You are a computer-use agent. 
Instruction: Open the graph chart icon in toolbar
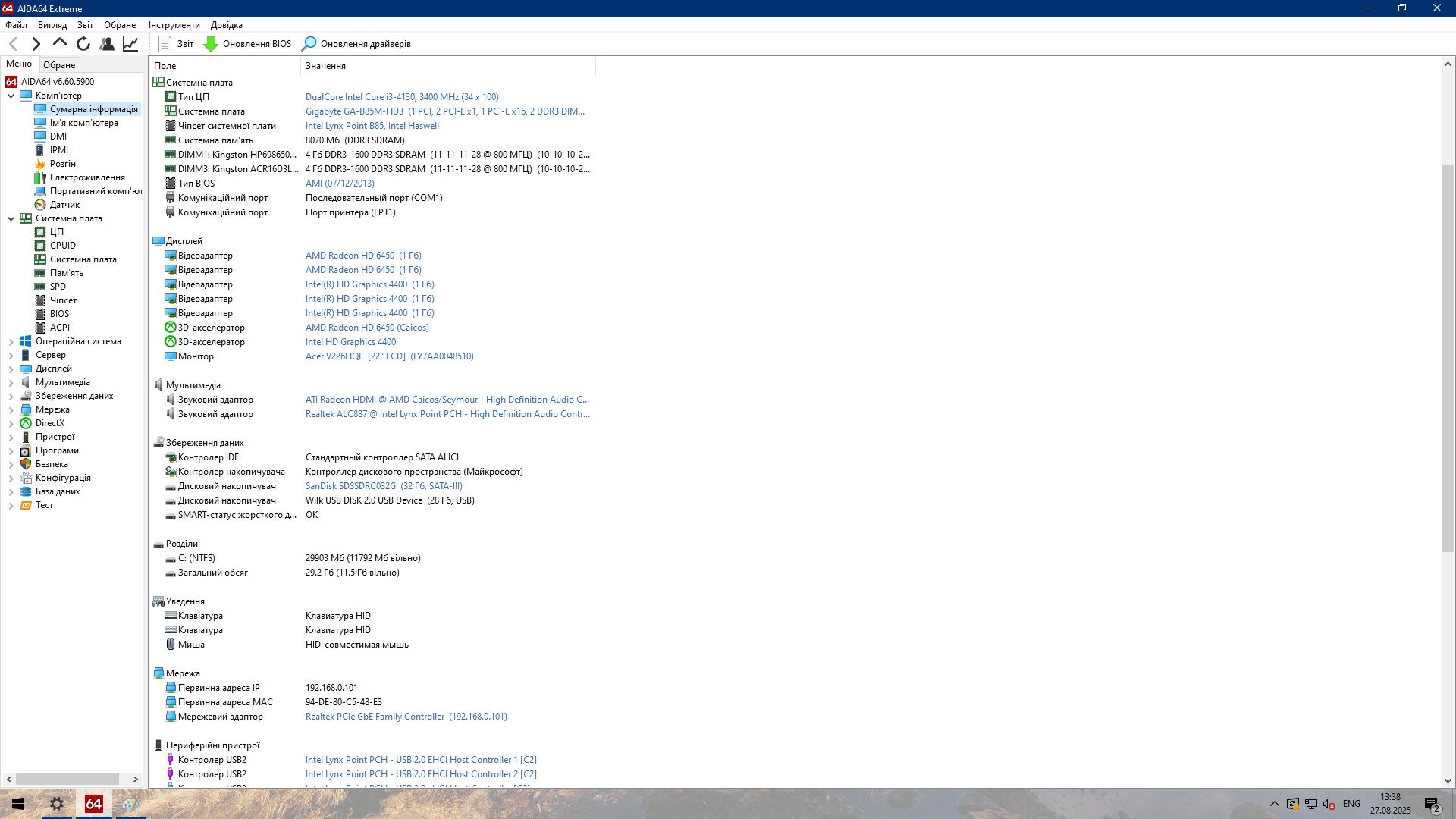coord(130,44)
